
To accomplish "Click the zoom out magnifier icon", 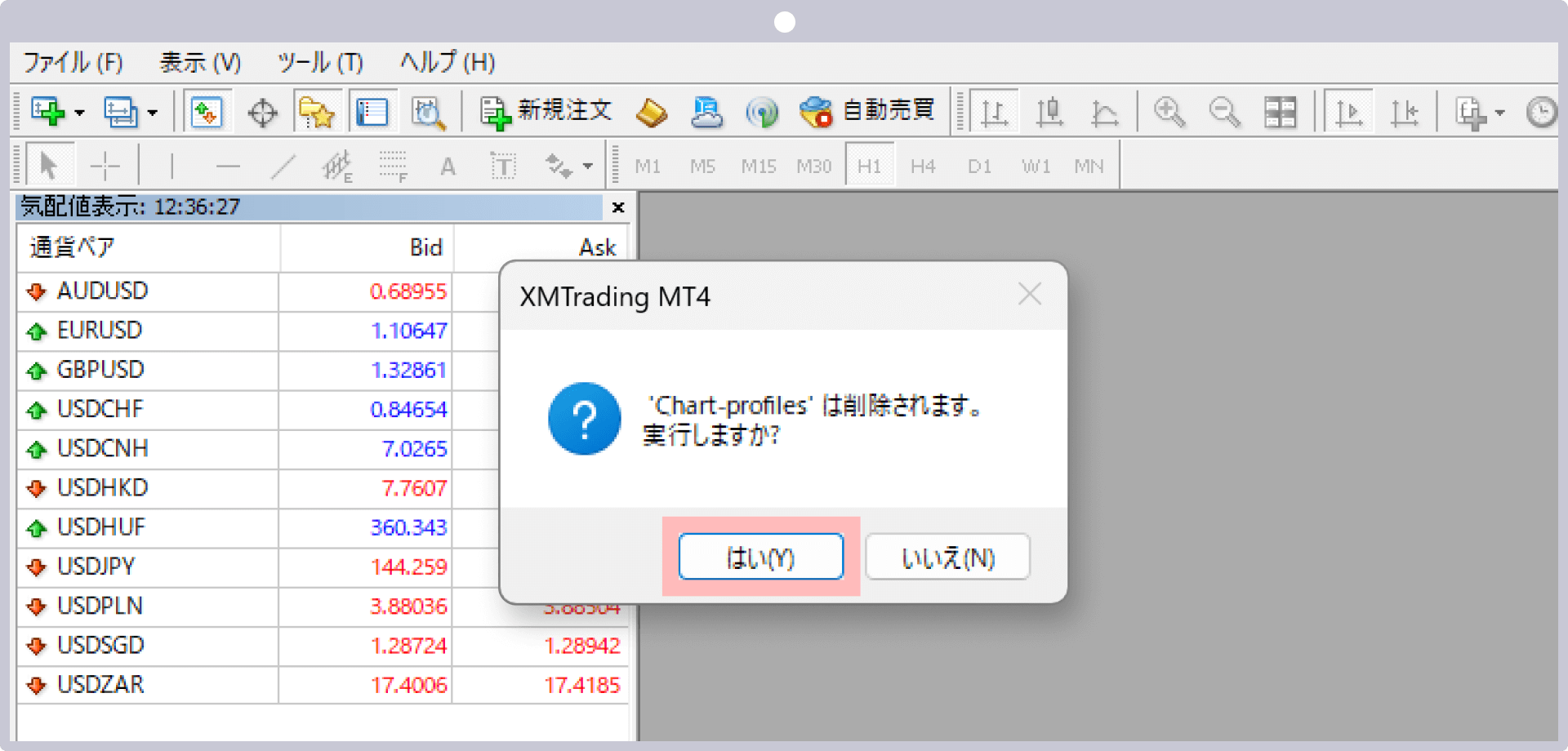I will coord(1225,112).
